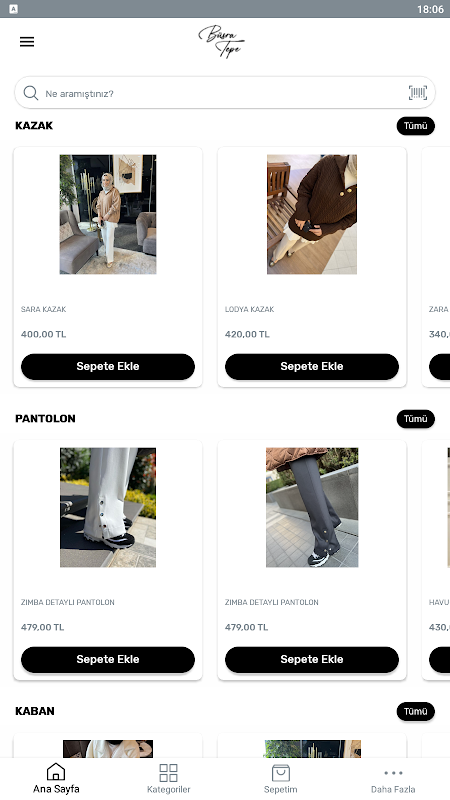Add white Zımba Detaylı Pantolon to cart
The image size is (450, 800).
coord(108,659)
